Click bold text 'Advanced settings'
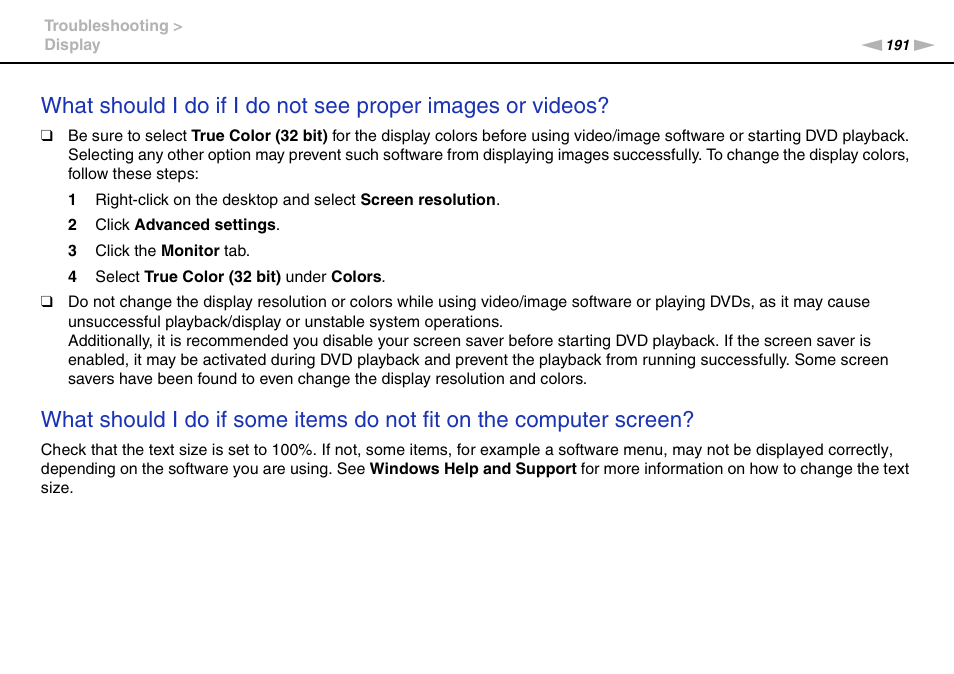This screenshot has width=954, height=674. 205,225
